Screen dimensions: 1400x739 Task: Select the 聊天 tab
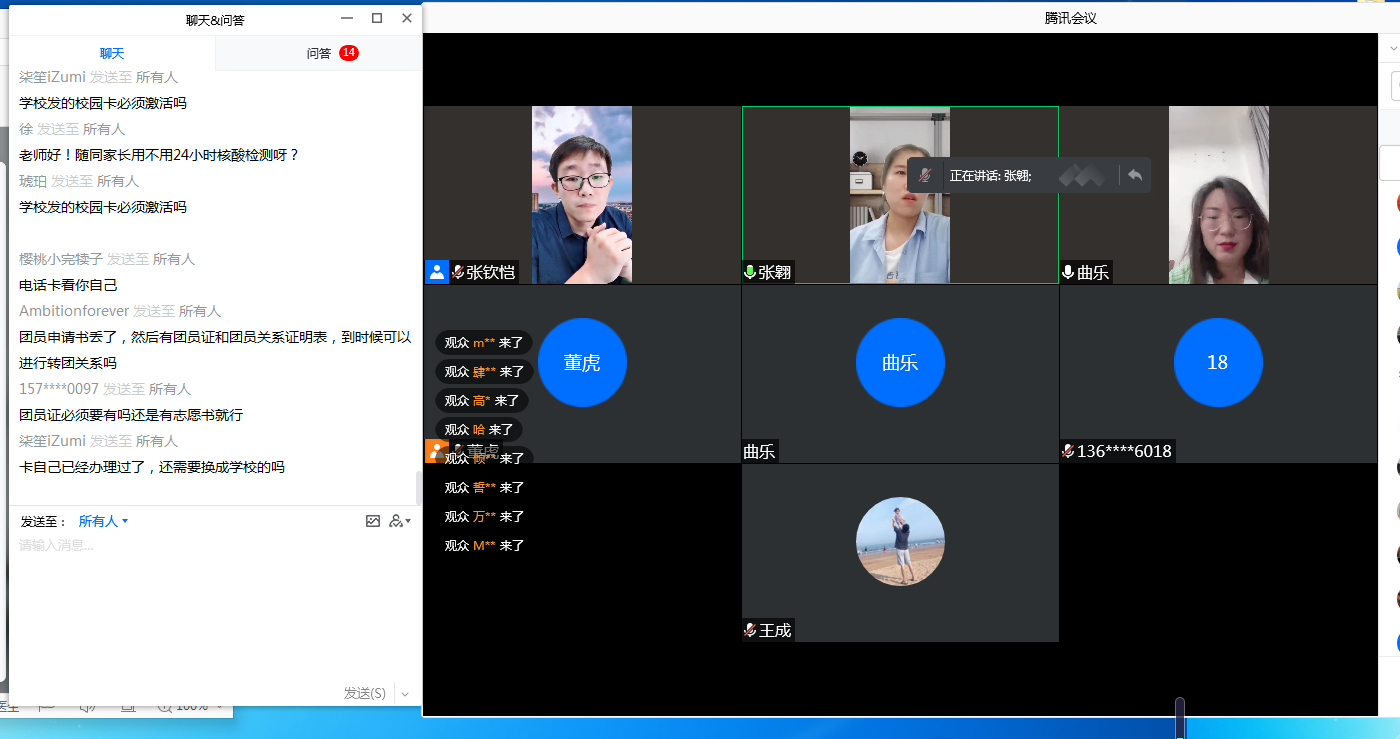112,53
